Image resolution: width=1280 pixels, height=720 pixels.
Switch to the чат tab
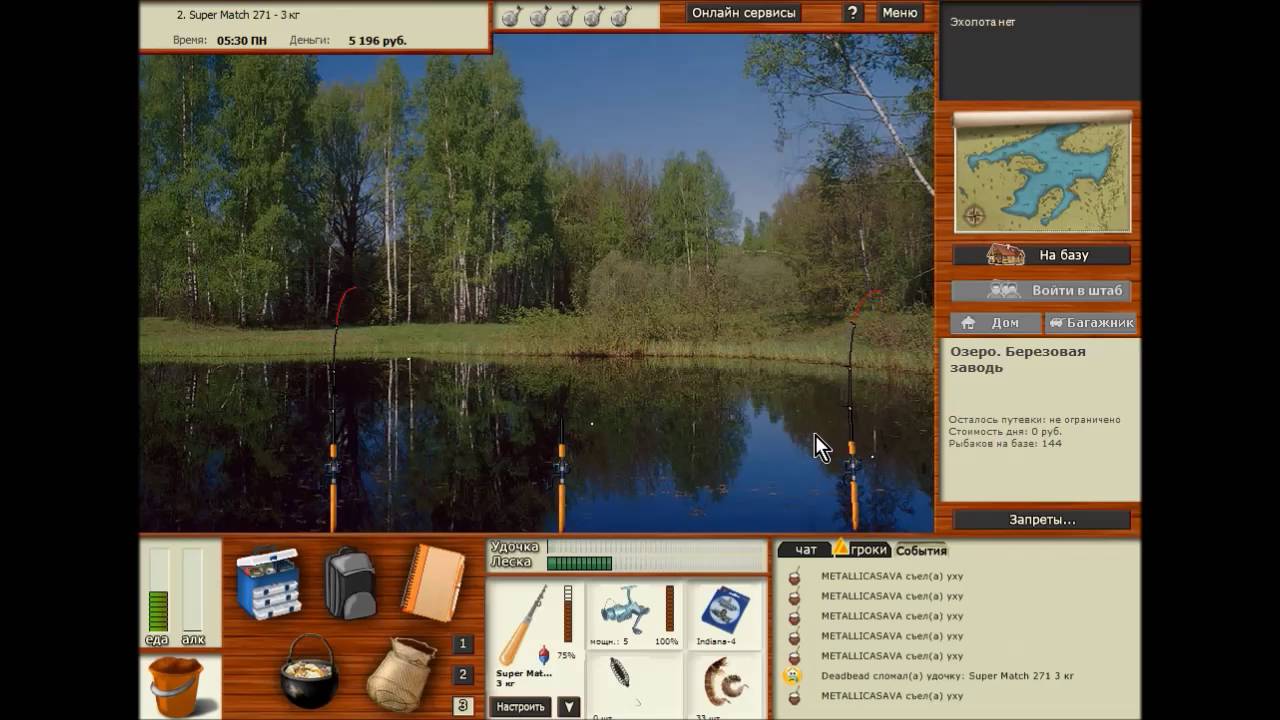(806, 550)
